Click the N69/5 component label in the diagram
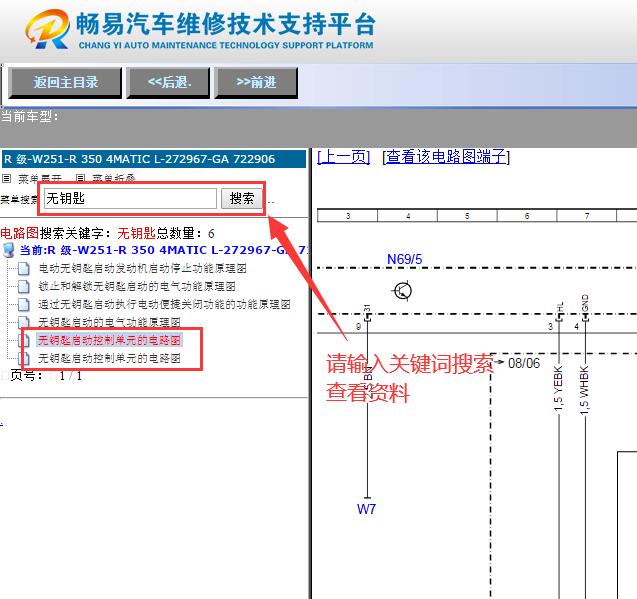Viewport: 637px width, 599px height. click(405, 259)
